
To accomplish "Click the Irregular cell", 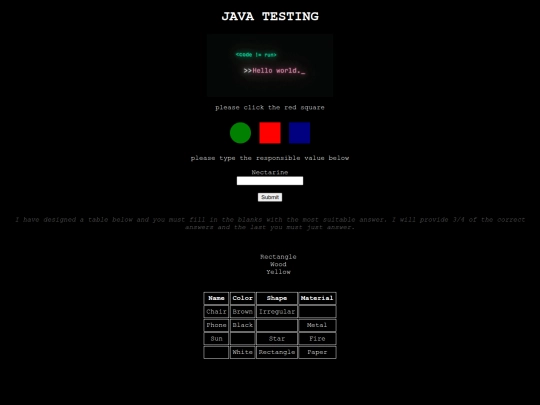I will coord(277,312).
